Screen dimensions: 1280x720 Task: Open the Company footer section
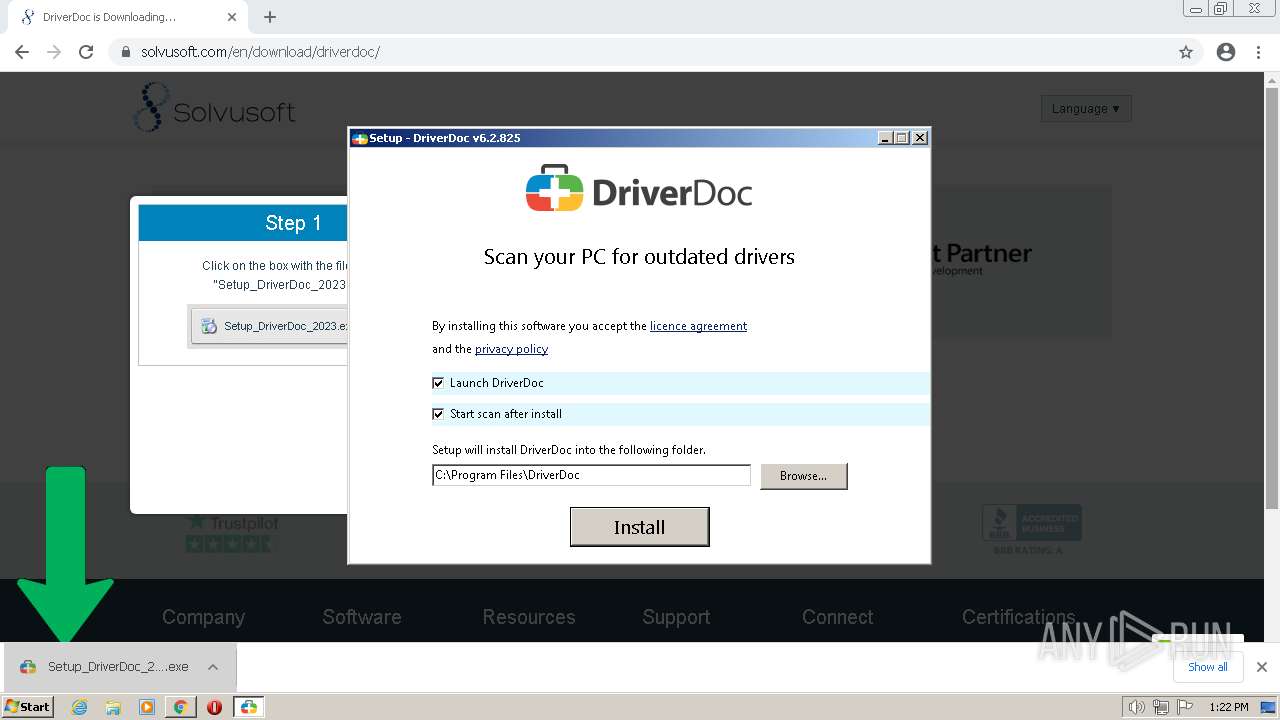coord(203,617)
